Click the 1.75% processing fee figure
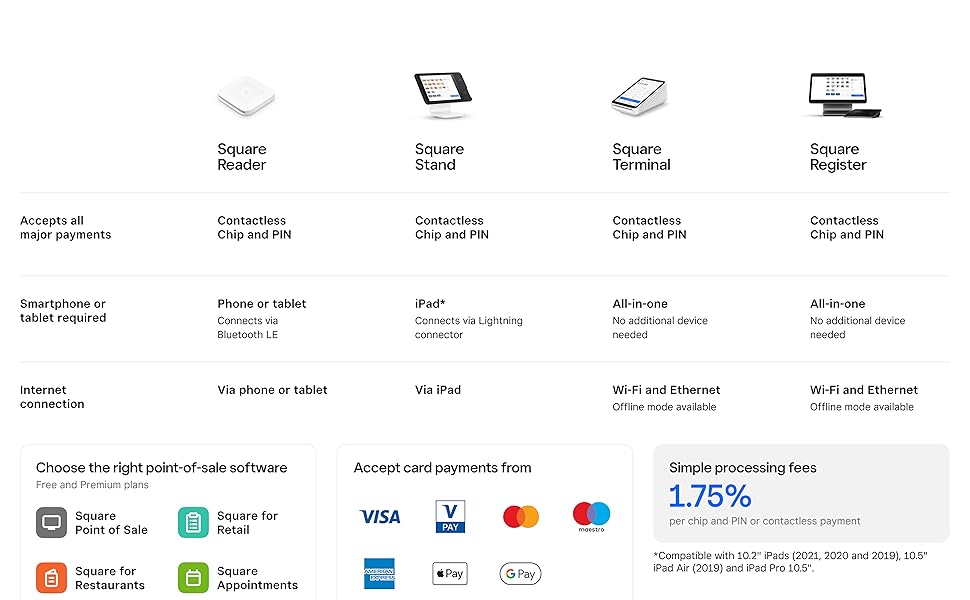The height and width of the screenshot is (600, 970). pos(710,496)
